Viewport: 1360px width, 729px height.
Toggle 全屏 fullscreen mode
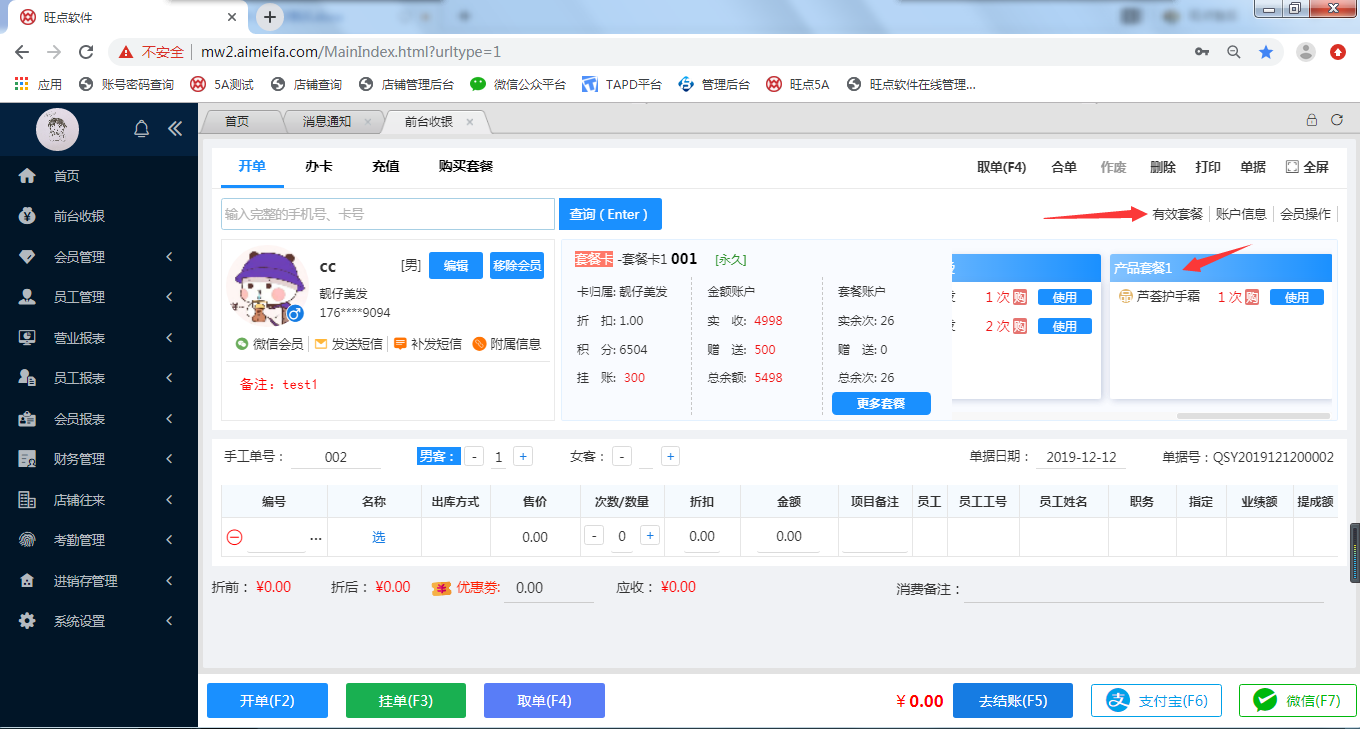[1307, 168]
